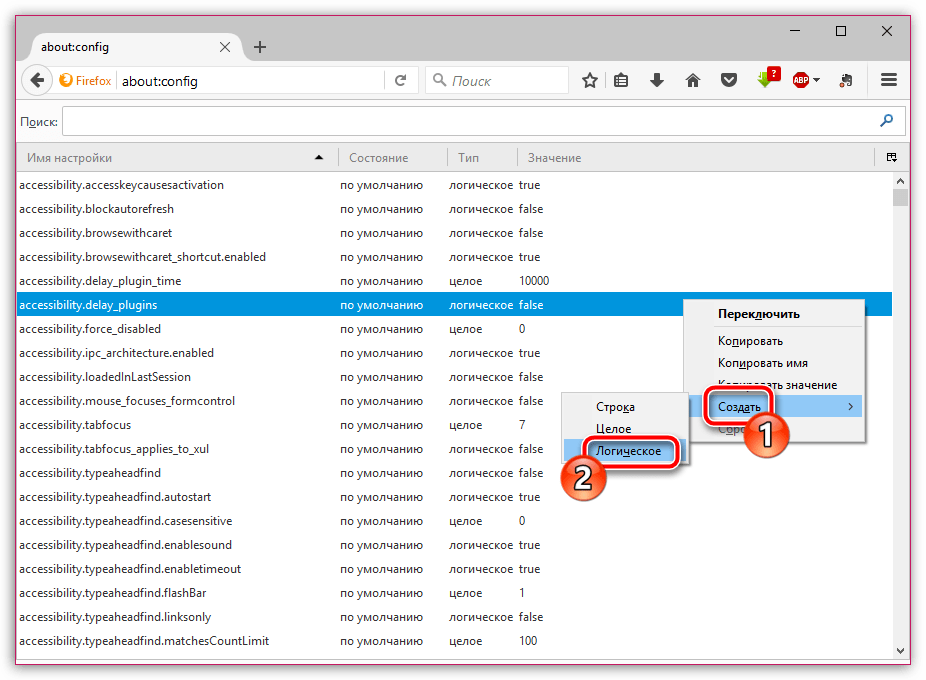Open the hamburger main menu
Image resolution: width=926 pixels, height=680 pixels.
[x=888, y=81]
